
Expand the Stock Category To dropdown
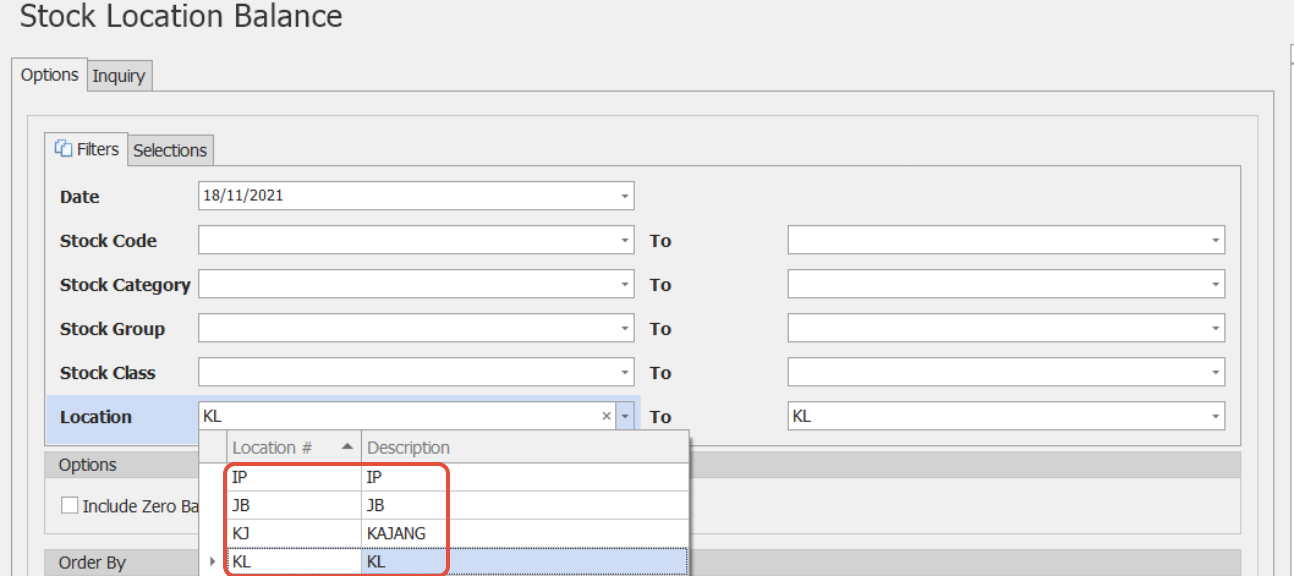click(1216, 284)
